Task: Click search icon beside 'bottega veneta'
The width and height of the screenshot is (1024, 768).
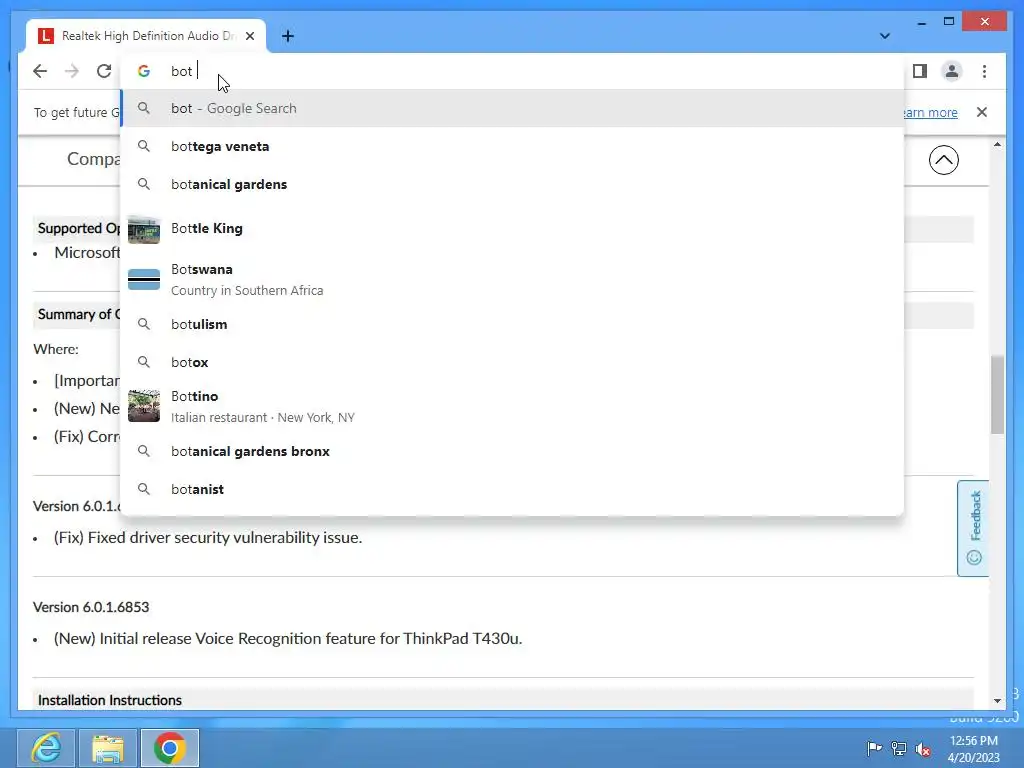Action: [x=144, y=146]
